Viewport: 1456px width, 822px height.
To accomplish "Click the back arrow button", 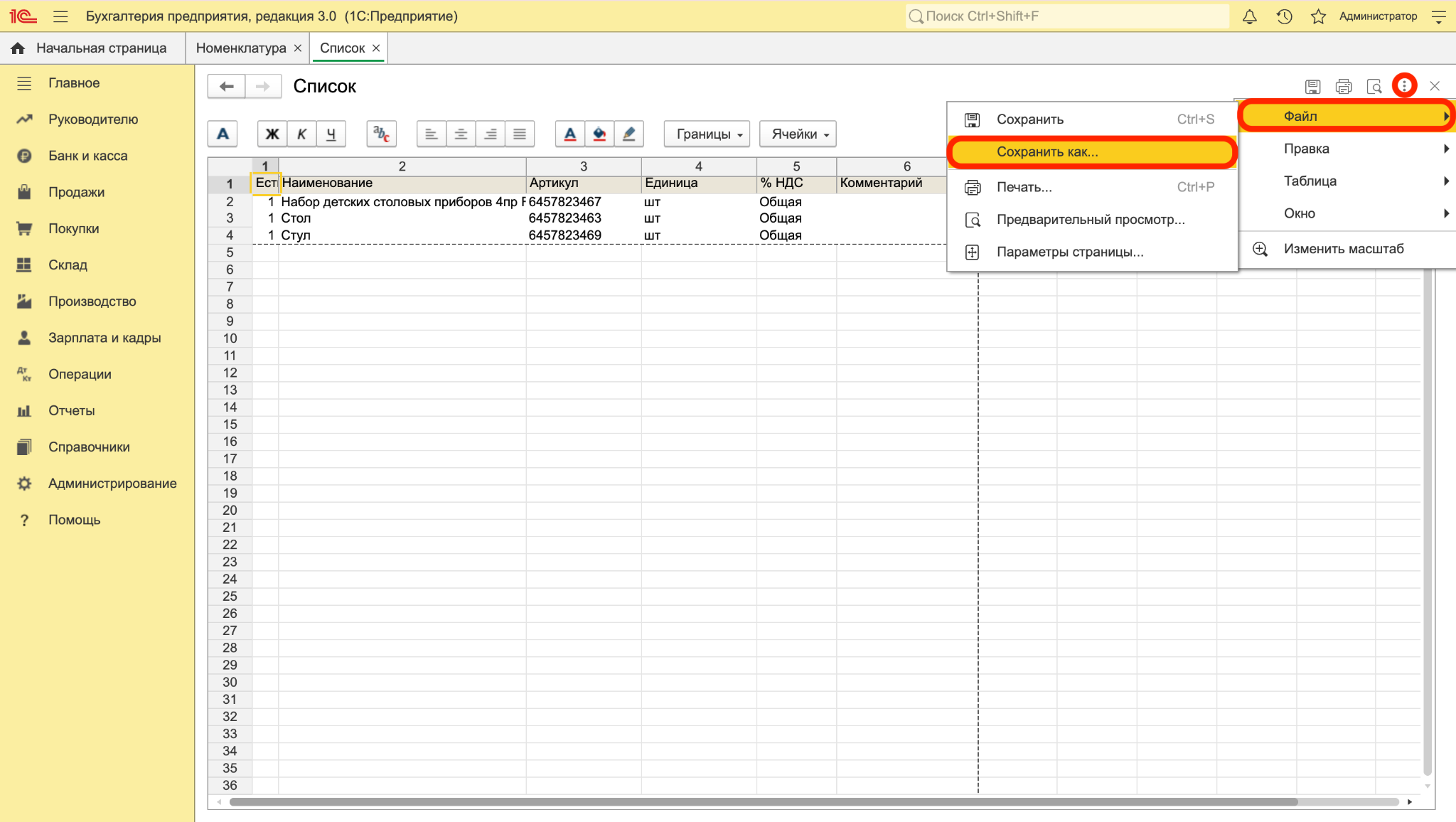I will click(227, 86).
